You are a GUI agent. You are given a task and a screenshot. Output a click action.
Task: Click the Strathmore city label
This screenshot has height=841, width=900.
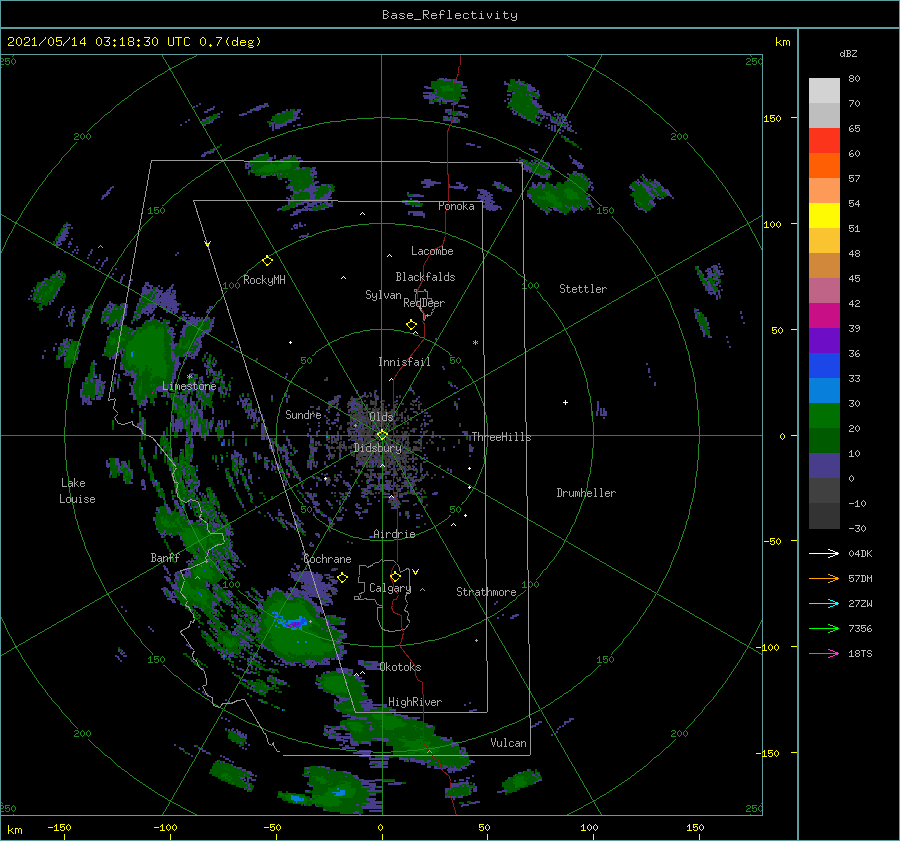[486, 592]
